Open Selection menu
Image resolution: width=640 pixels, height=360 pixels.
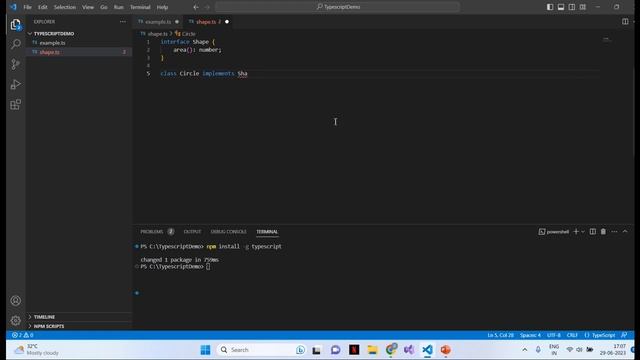coord(65,7)
